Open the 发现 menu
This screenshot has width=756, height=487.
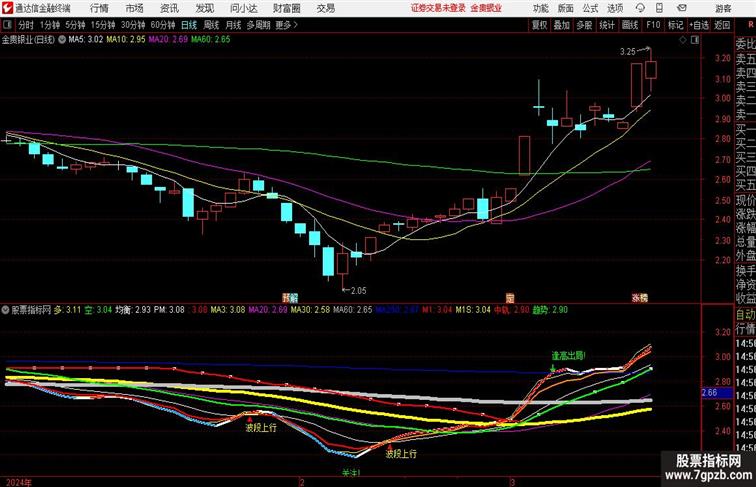(x=204, y=8)
